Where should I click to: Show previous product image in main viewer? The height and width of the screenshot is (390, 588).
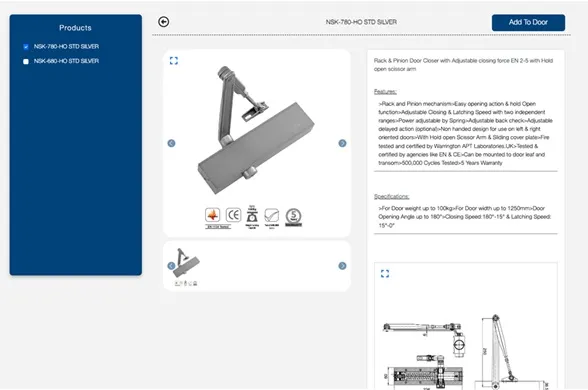pyautogui.click(x=171, y=143)
